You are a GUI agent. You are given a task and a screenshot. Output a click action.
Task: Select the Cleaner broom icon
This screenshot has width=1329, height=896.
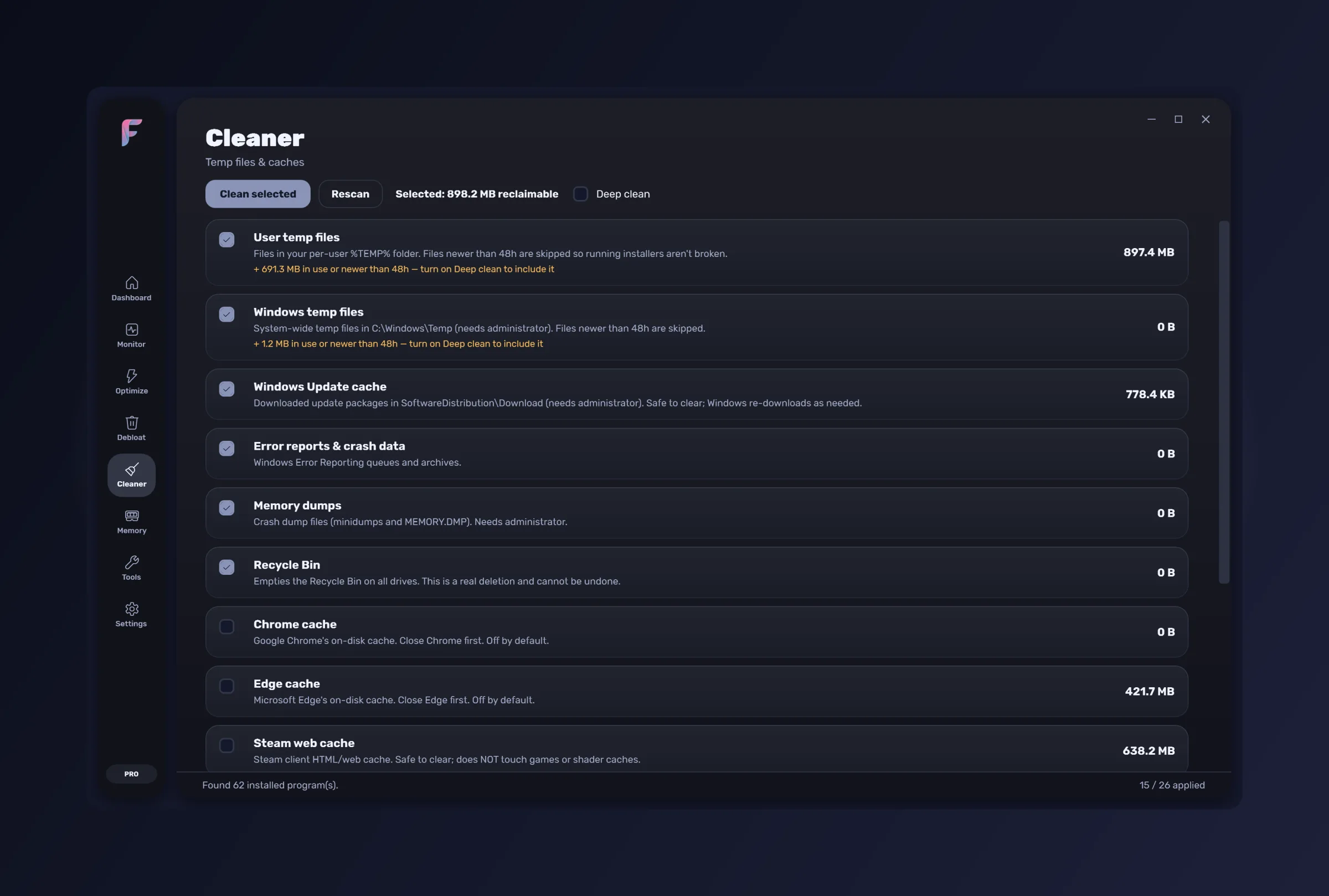pos(131,470)
